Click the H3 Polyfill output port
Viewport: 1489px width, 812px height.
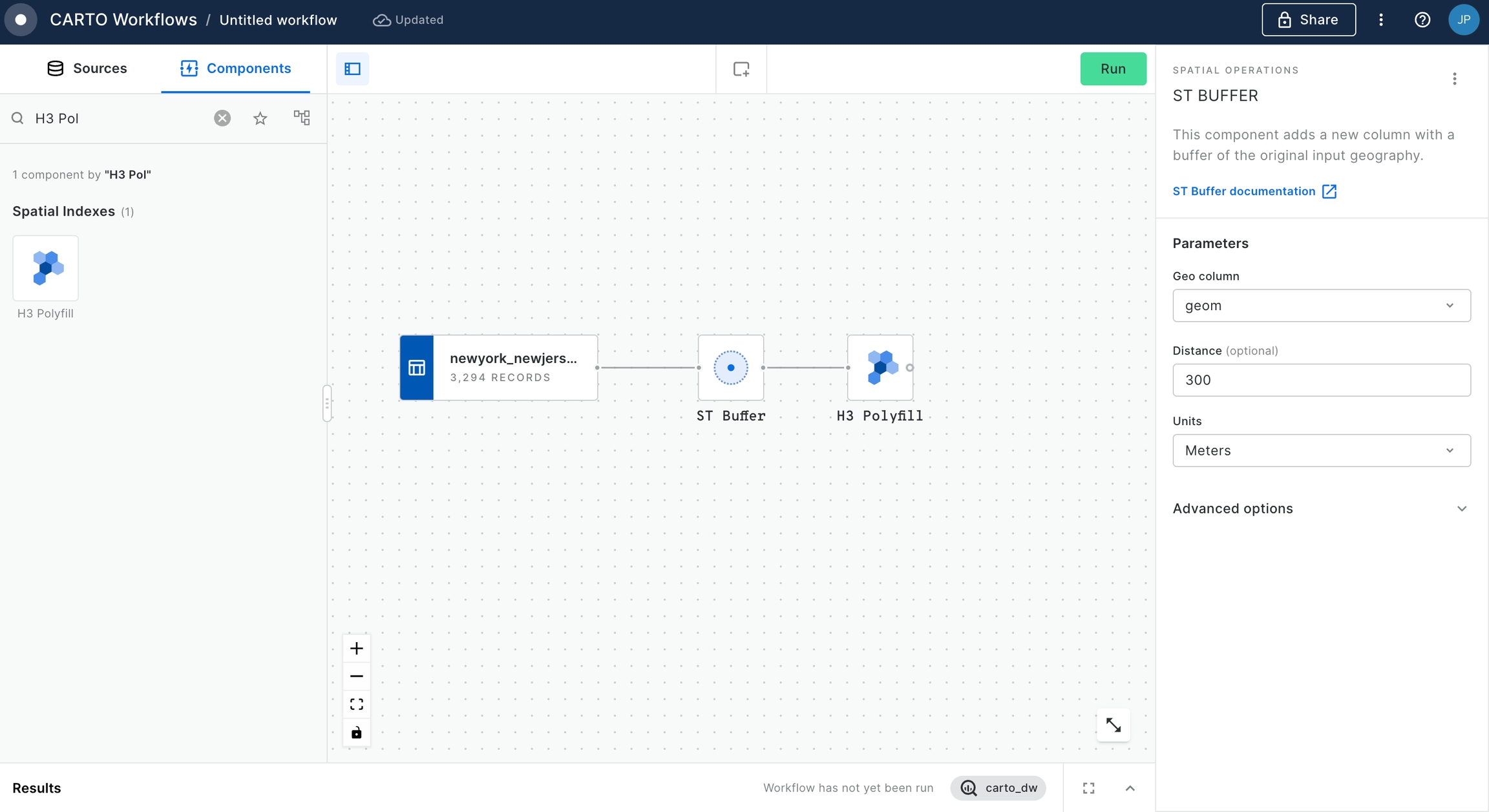click(910, 368)
